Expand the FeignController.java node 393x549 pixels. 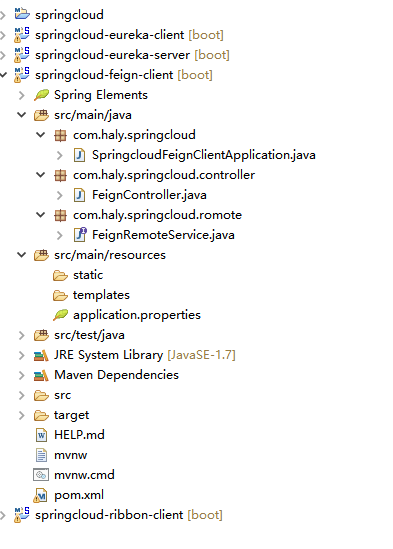[60, 195]
